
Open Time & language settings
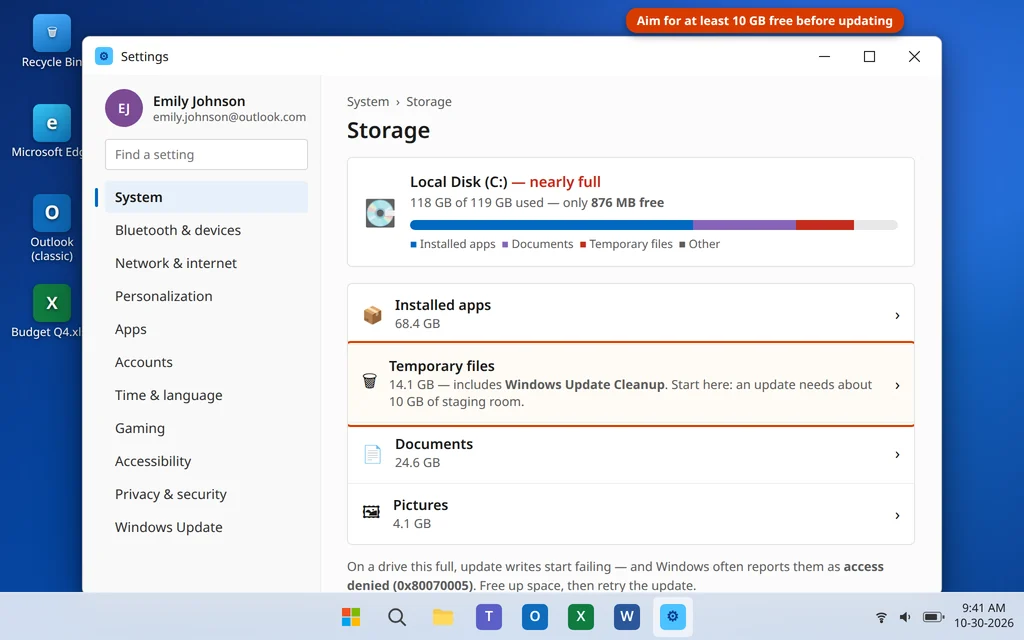tap(206, 395)
